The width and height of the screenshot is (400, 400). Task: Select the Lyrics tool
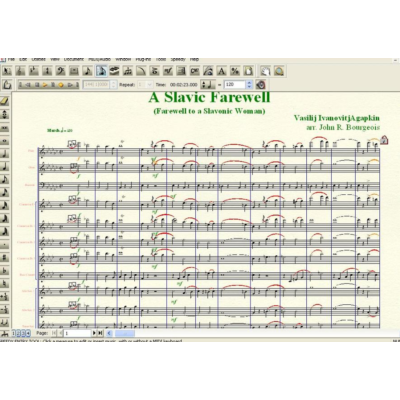click(208, 71)
